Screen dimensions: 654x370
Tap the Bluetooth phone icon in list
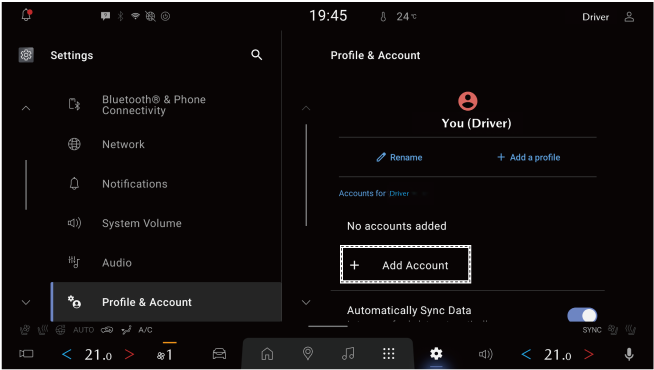74,104
